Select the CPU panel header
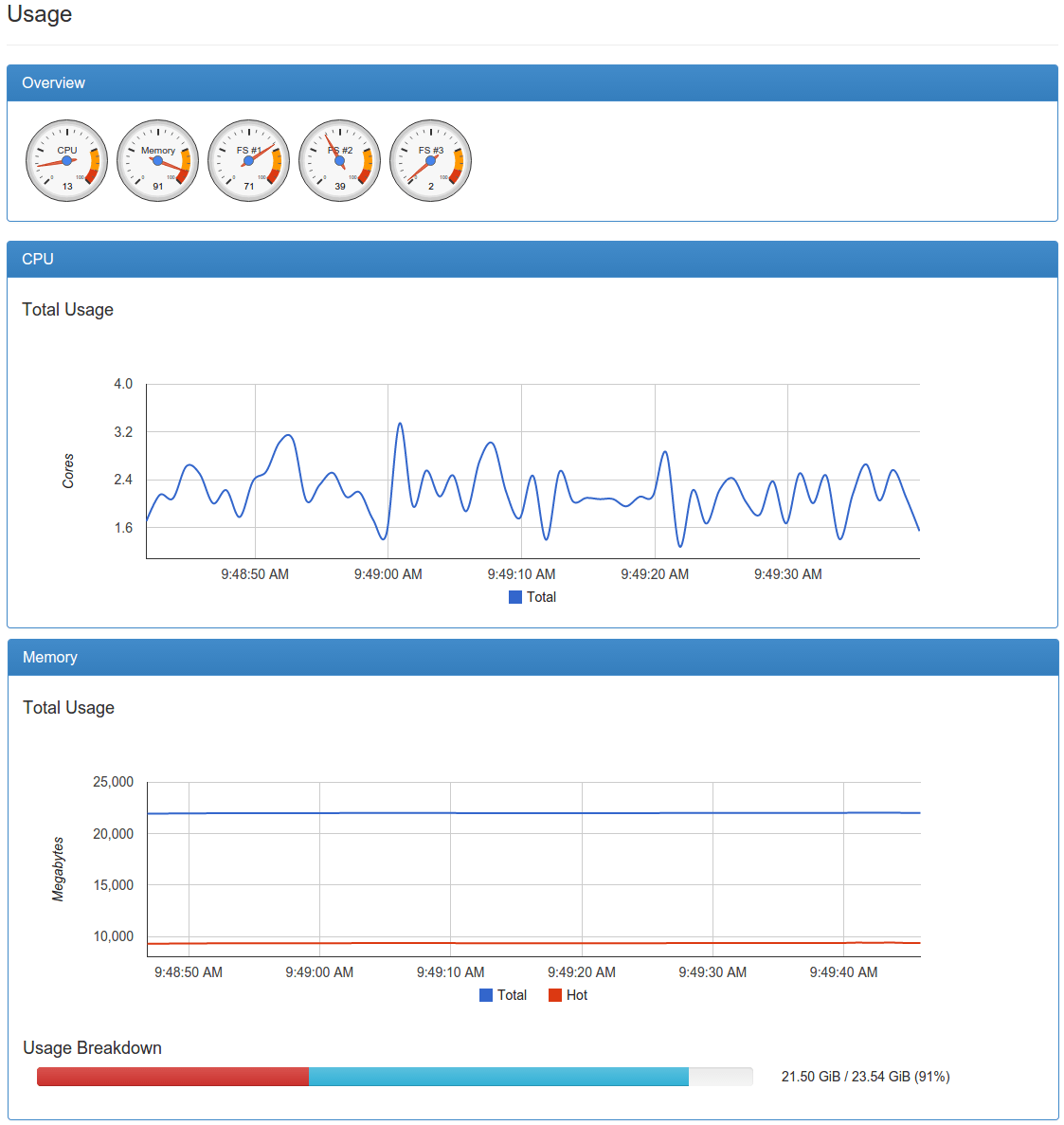This screenshot has width=1064, height=1125. click(532, 260)
